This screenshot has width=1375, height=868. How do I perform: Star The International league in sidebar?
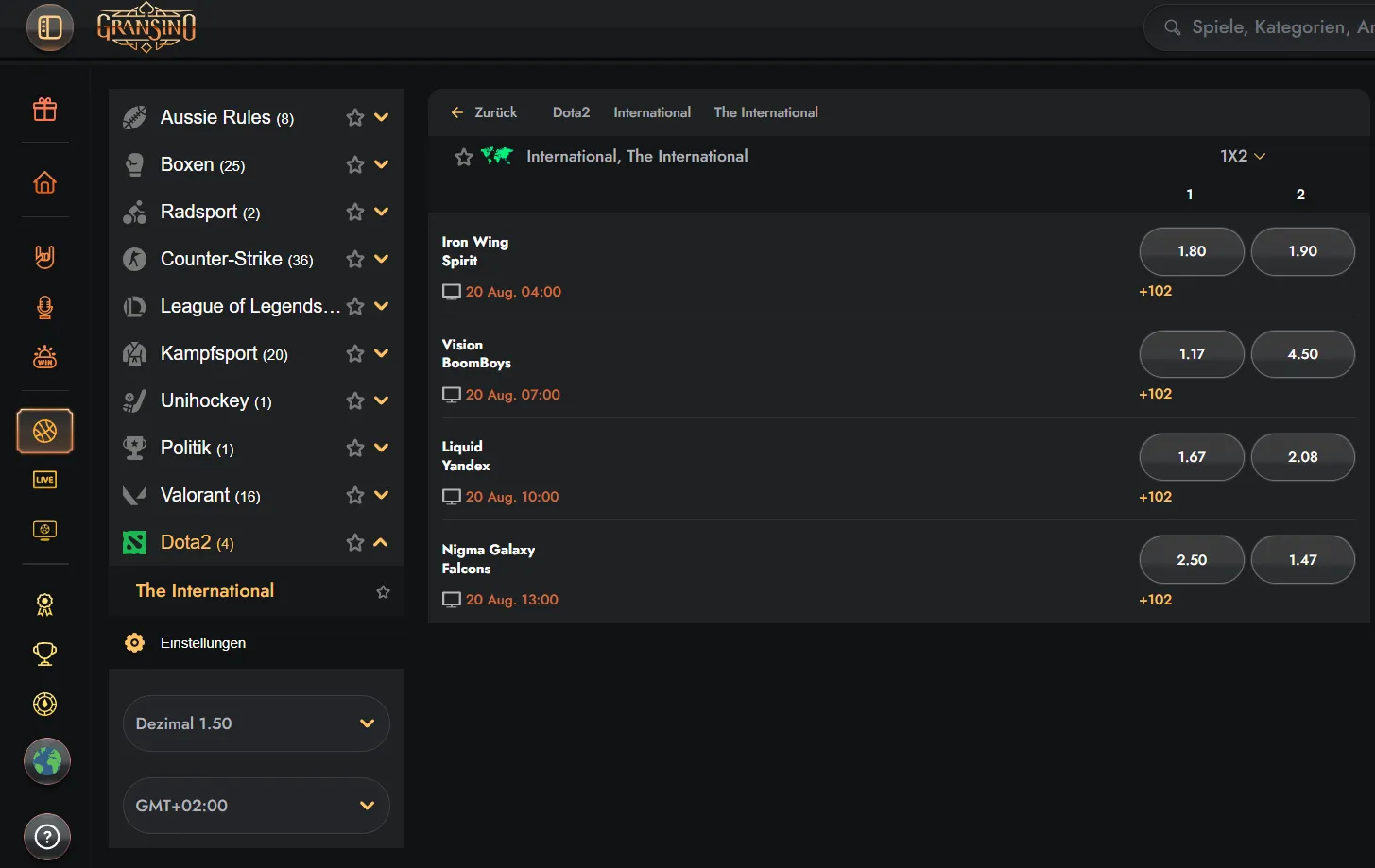click(383, 592)
